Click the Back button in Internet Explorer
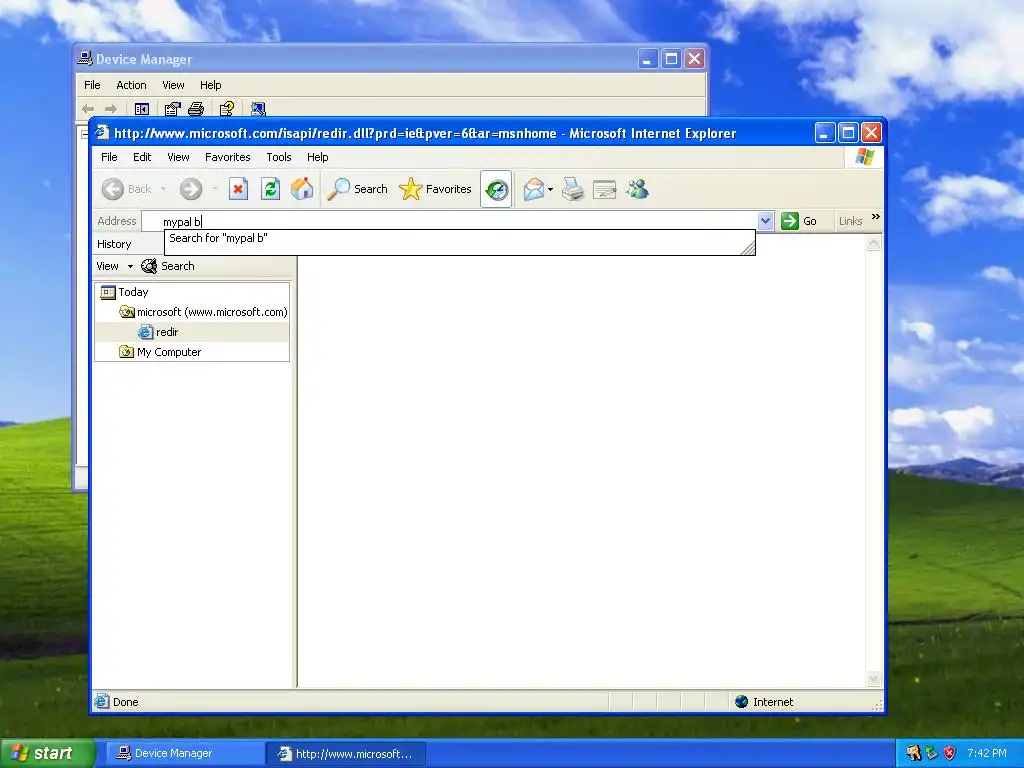 point(127,189)
